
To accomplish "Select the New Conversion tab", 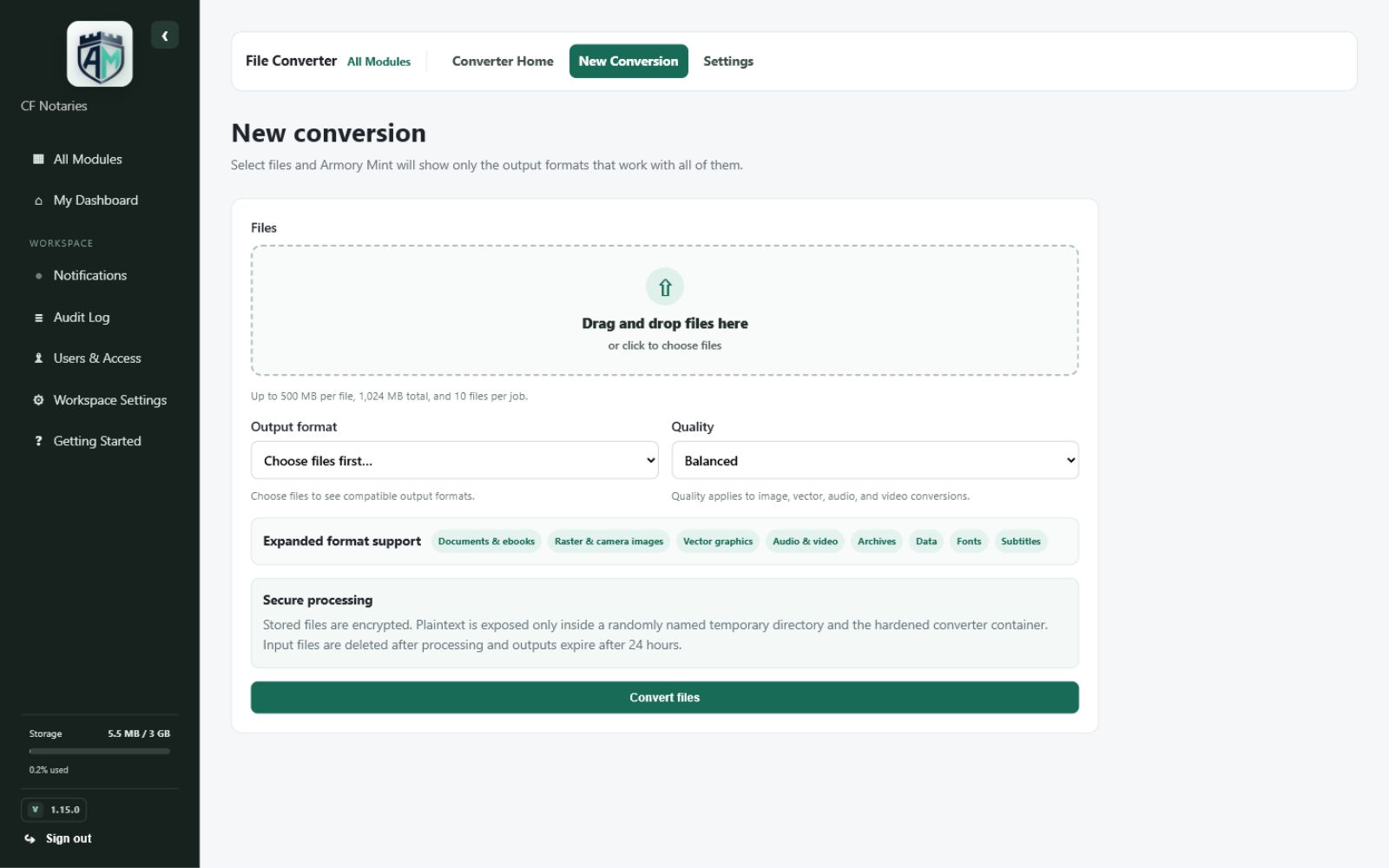I will pyautogui.click(x=629, y=62).
